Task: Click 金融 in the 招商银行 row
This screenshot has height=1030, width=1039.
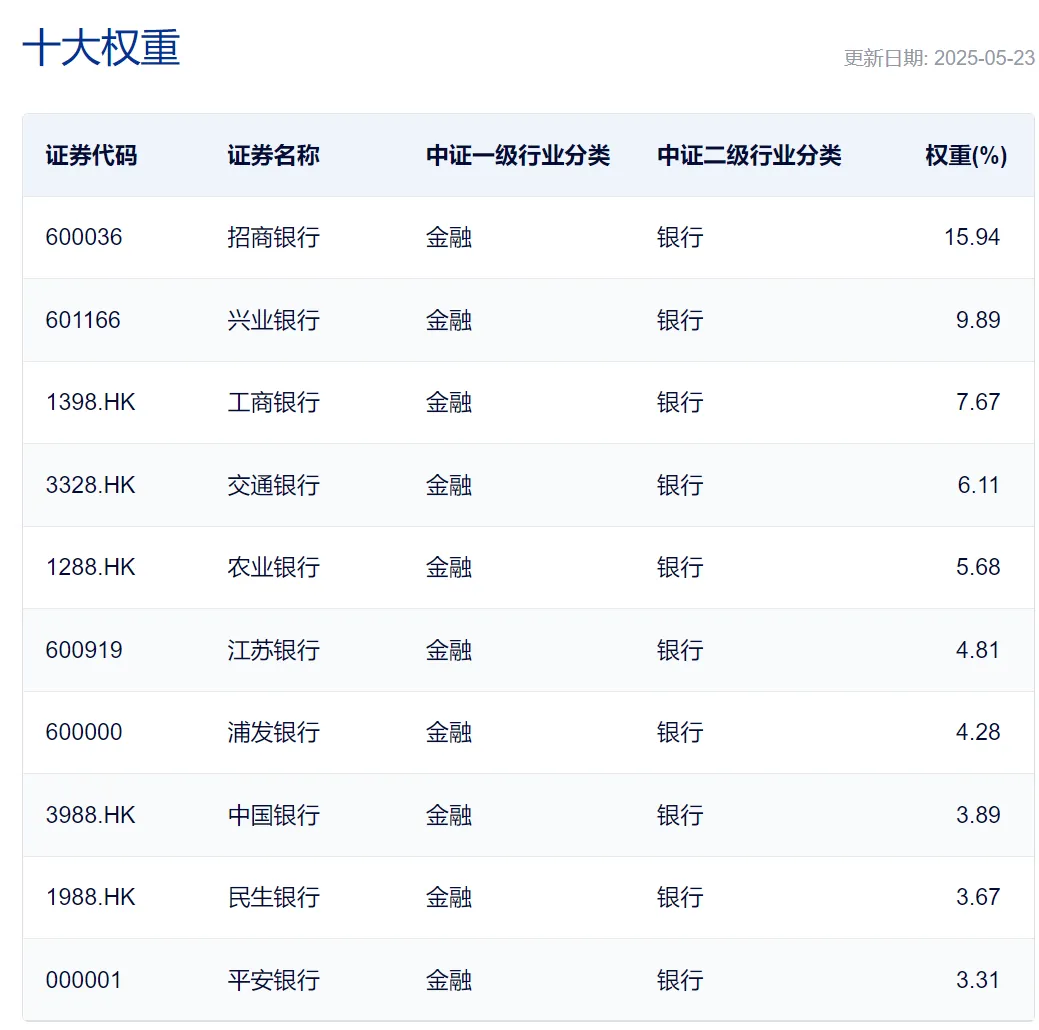Action: [449, 237]
